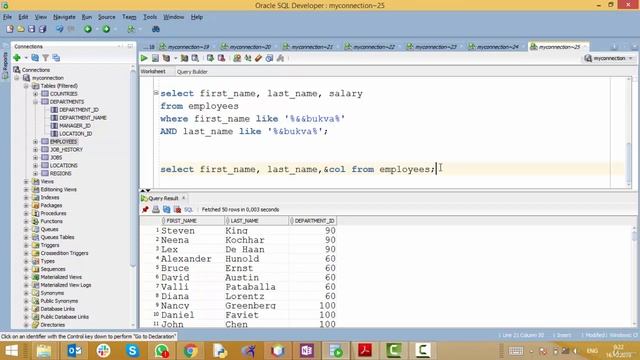Viewport: 640px width, 360px height.
Task: Expand the LOCATIONS table node
Action: click(x=36, y=165)
